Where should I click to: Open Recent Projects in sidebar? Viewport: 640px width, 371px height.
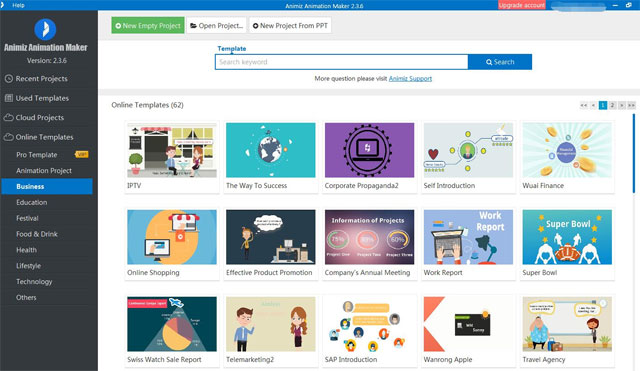pyautogui.click(x=36, y=79)
